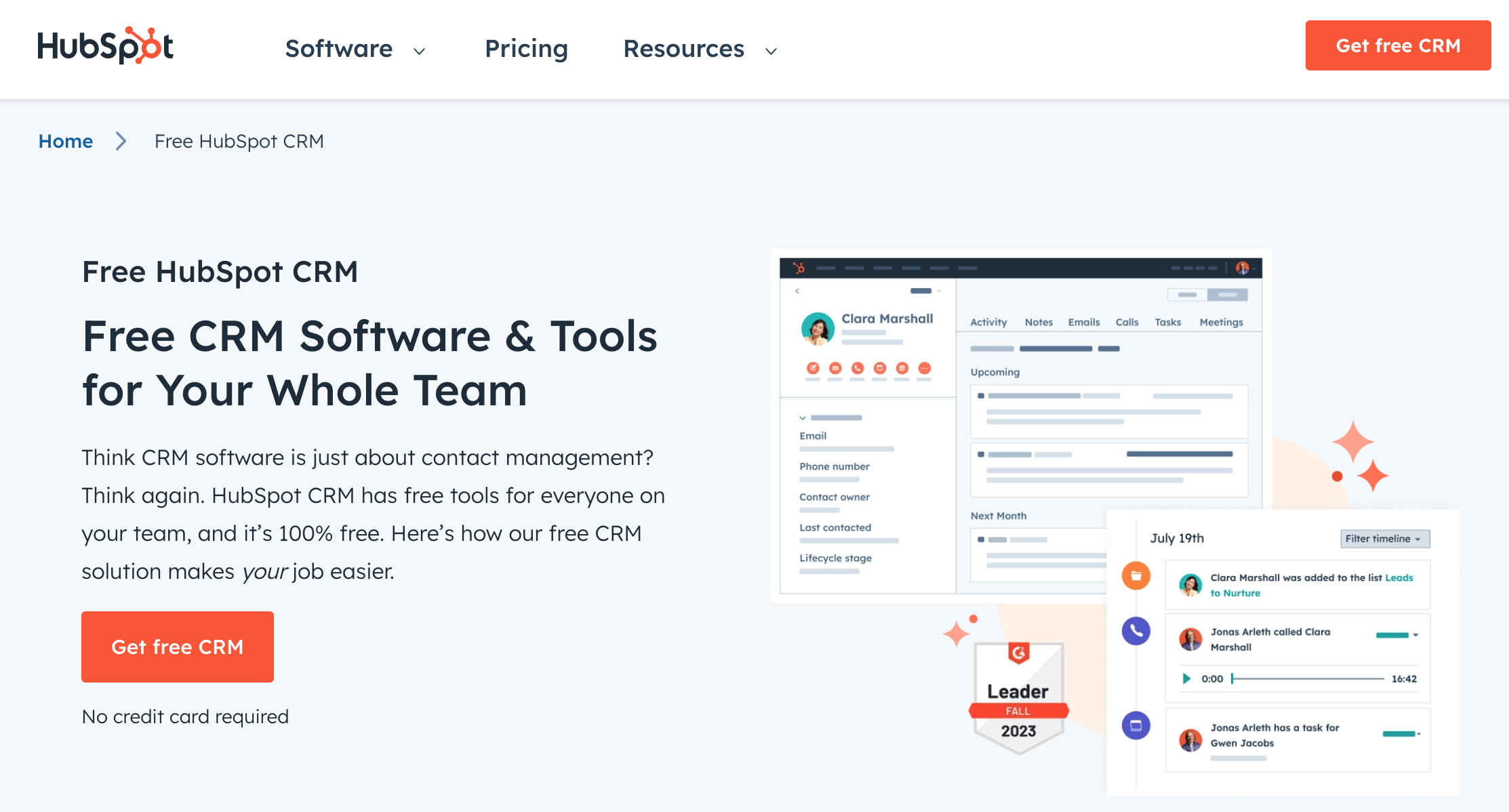Click the last orange action icon under Clara Marshall

coord(924,368)
